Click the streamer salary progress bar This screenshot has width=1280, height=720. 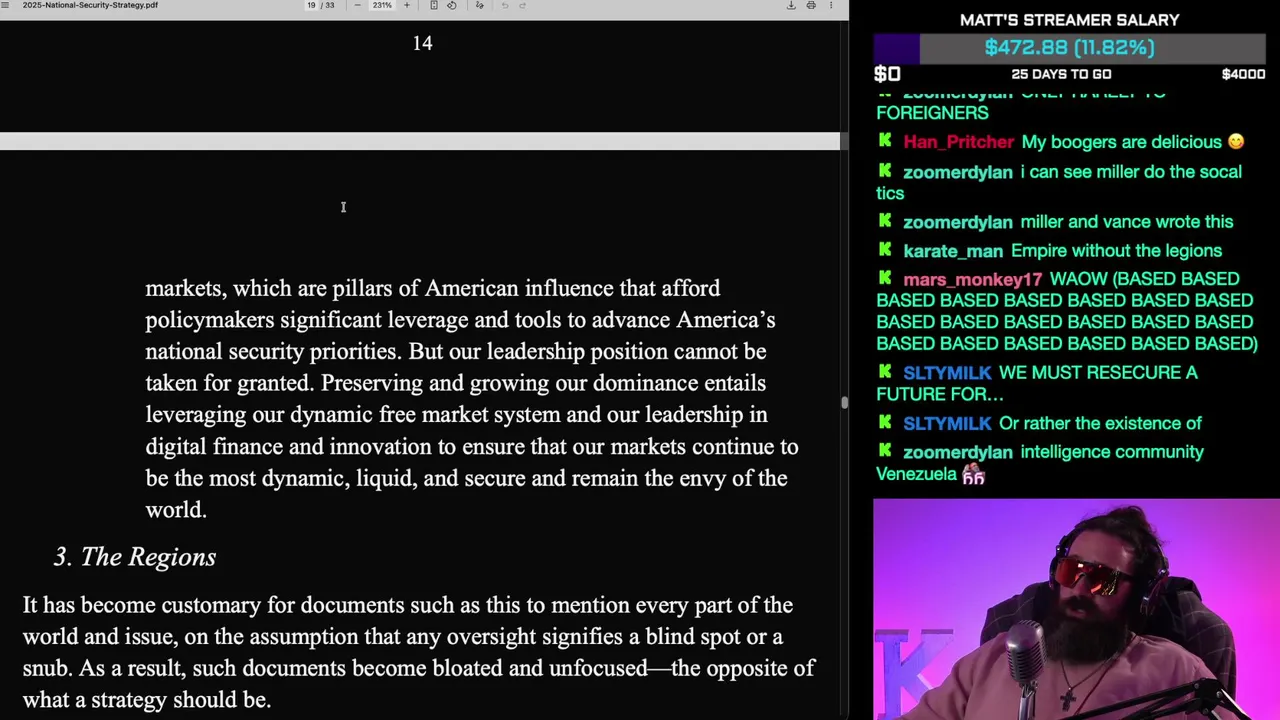pos(1070,47)
